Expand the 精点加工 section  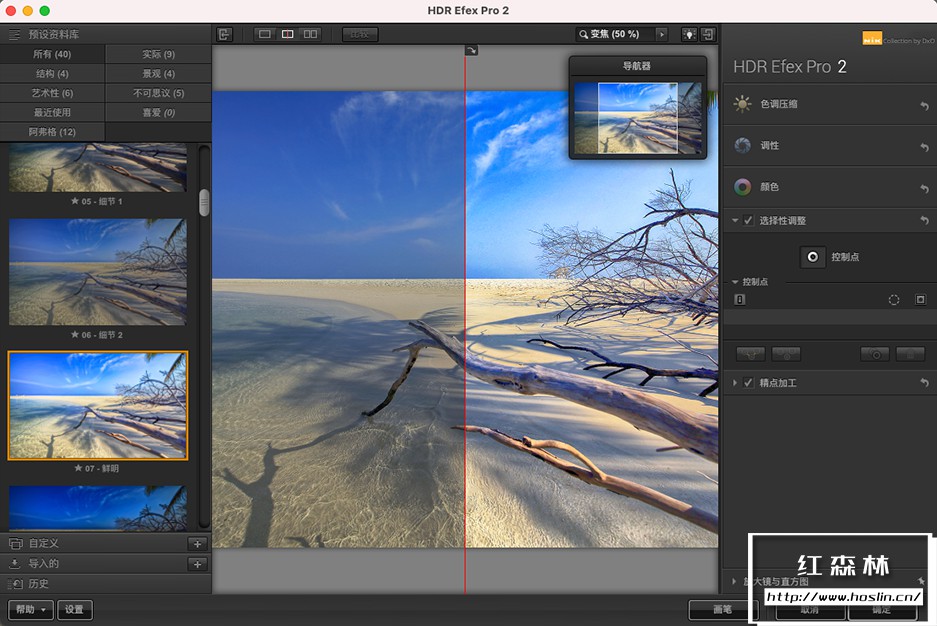(x=736, y=383)
